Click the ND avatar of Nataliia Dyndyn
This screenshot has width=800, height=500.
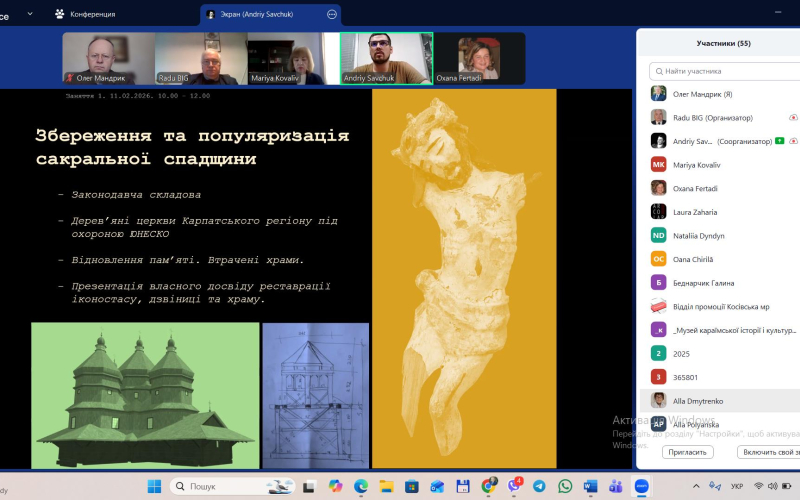pyautogui.click(x=658, y=235)
